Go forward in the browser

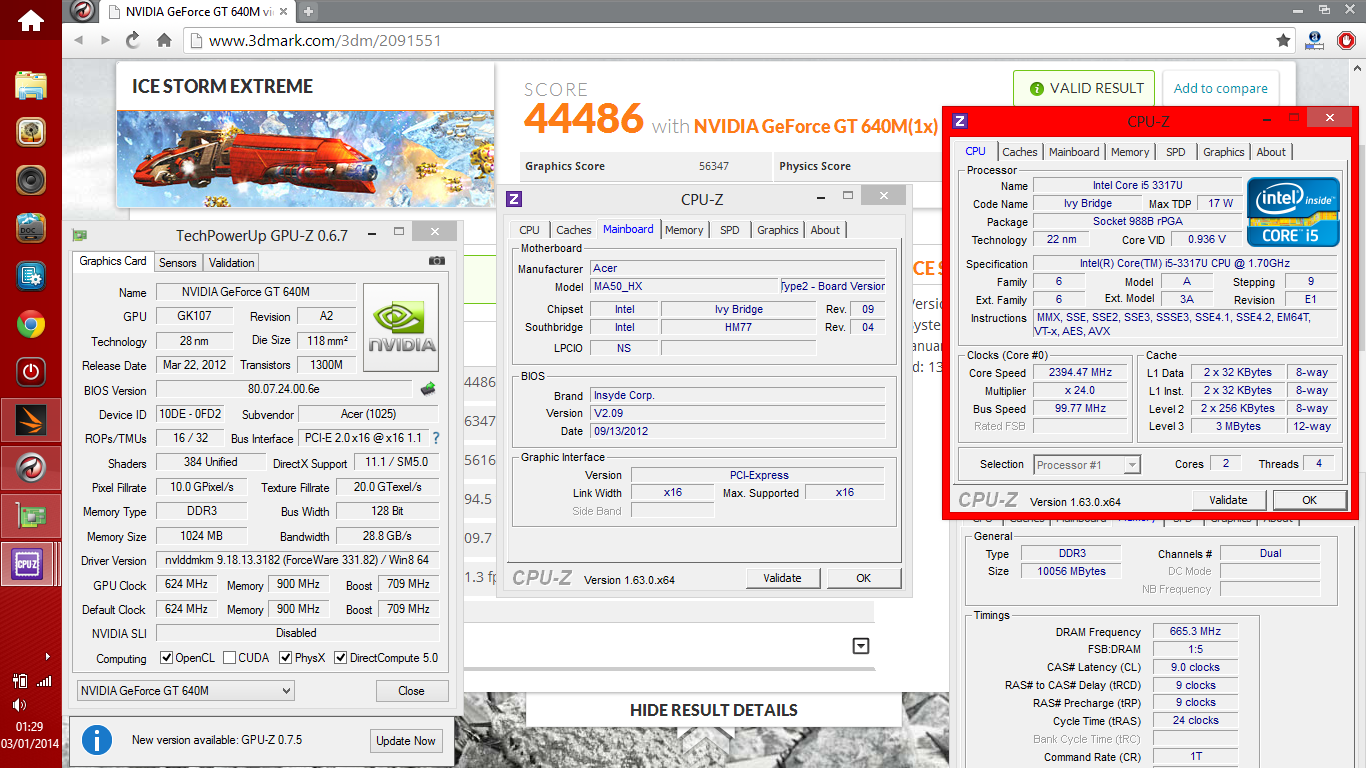(x=106, y=40)
